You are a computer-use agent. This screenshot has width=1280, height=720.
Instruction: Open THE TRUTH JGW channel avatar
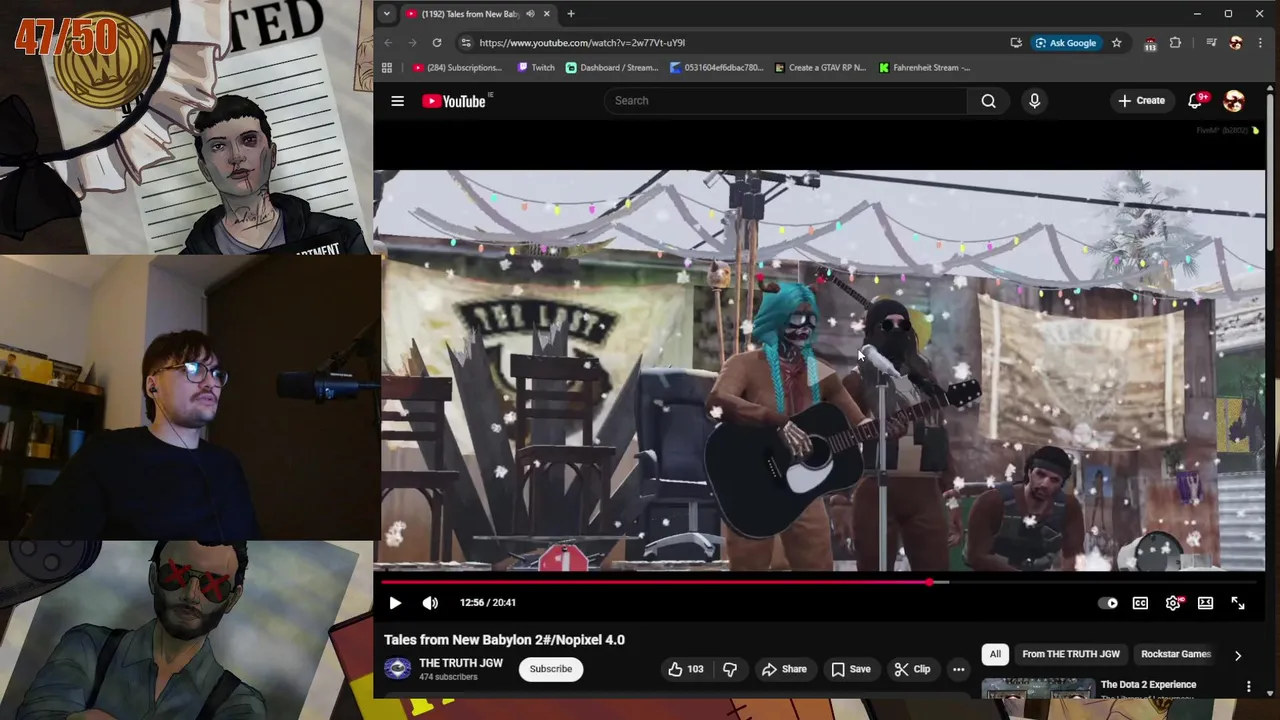click(x=397, y=669)
